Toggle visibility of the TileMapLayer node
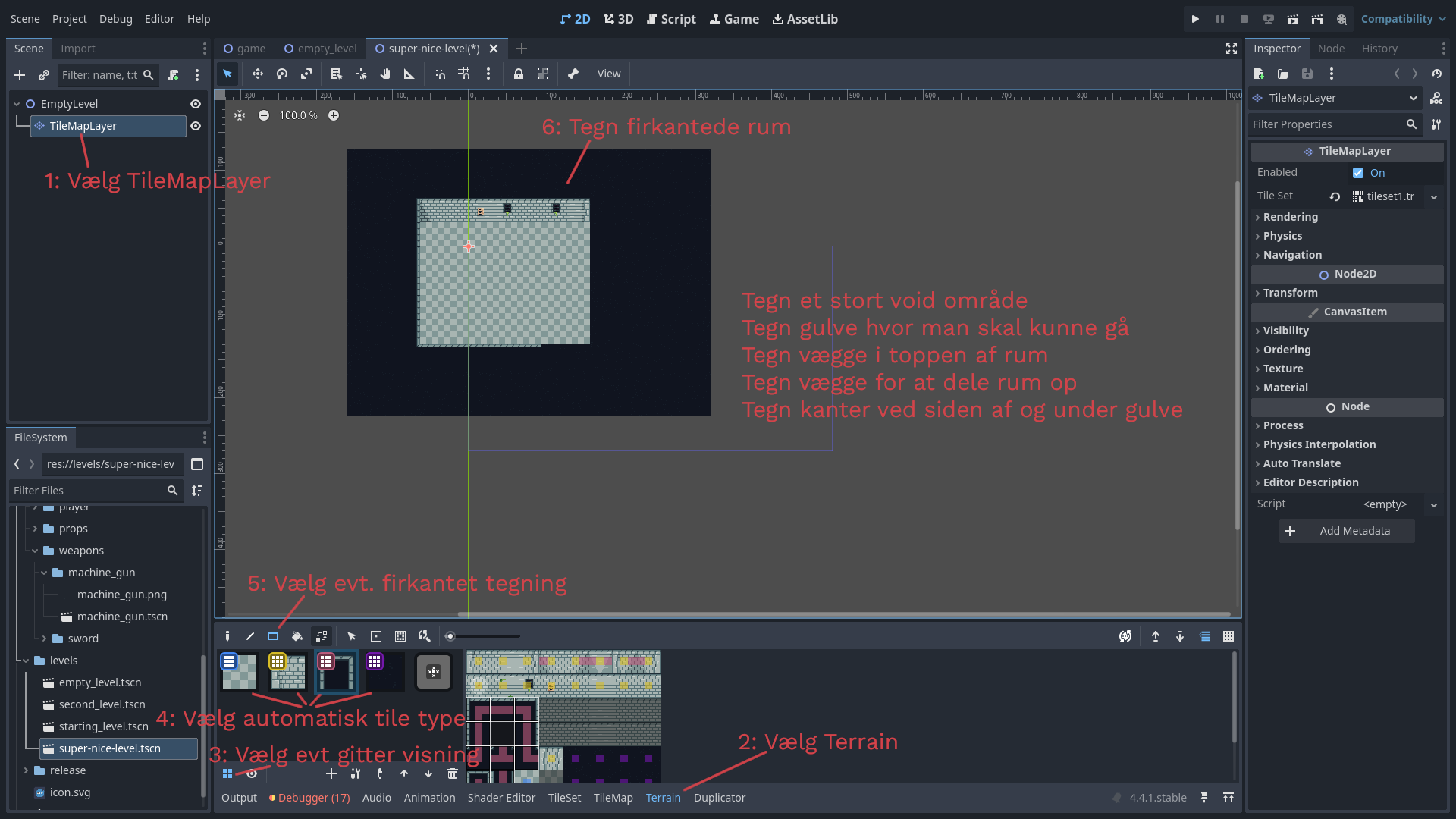 196,126
